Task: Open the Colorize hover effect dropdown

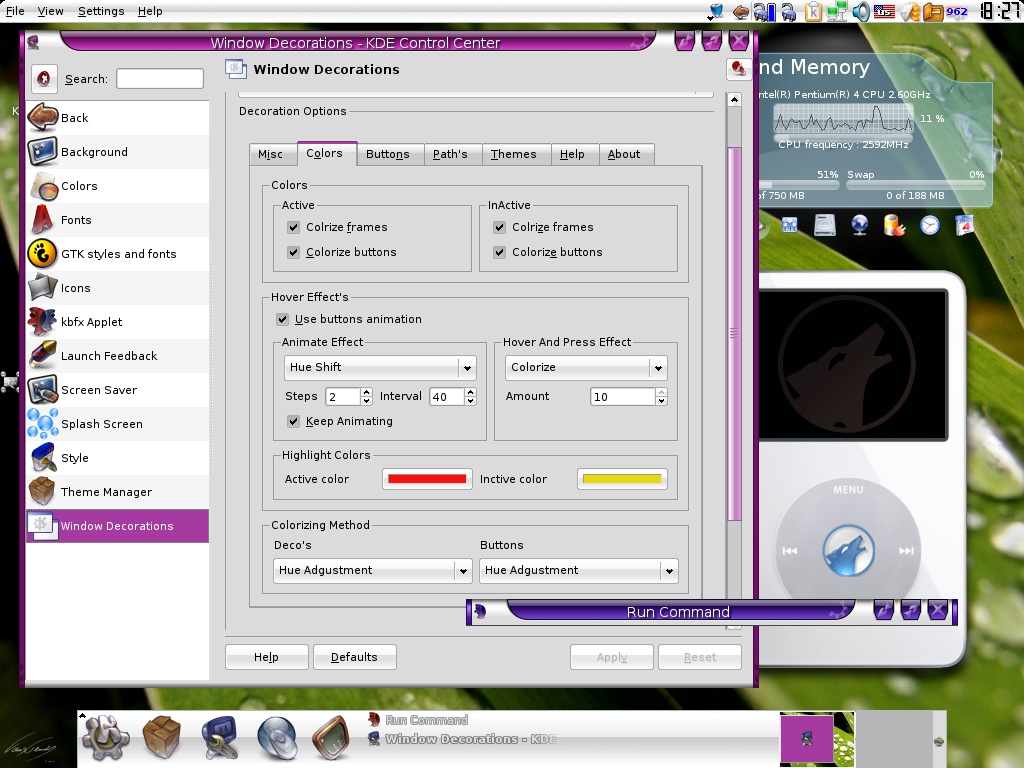Action: pos(586,368)
